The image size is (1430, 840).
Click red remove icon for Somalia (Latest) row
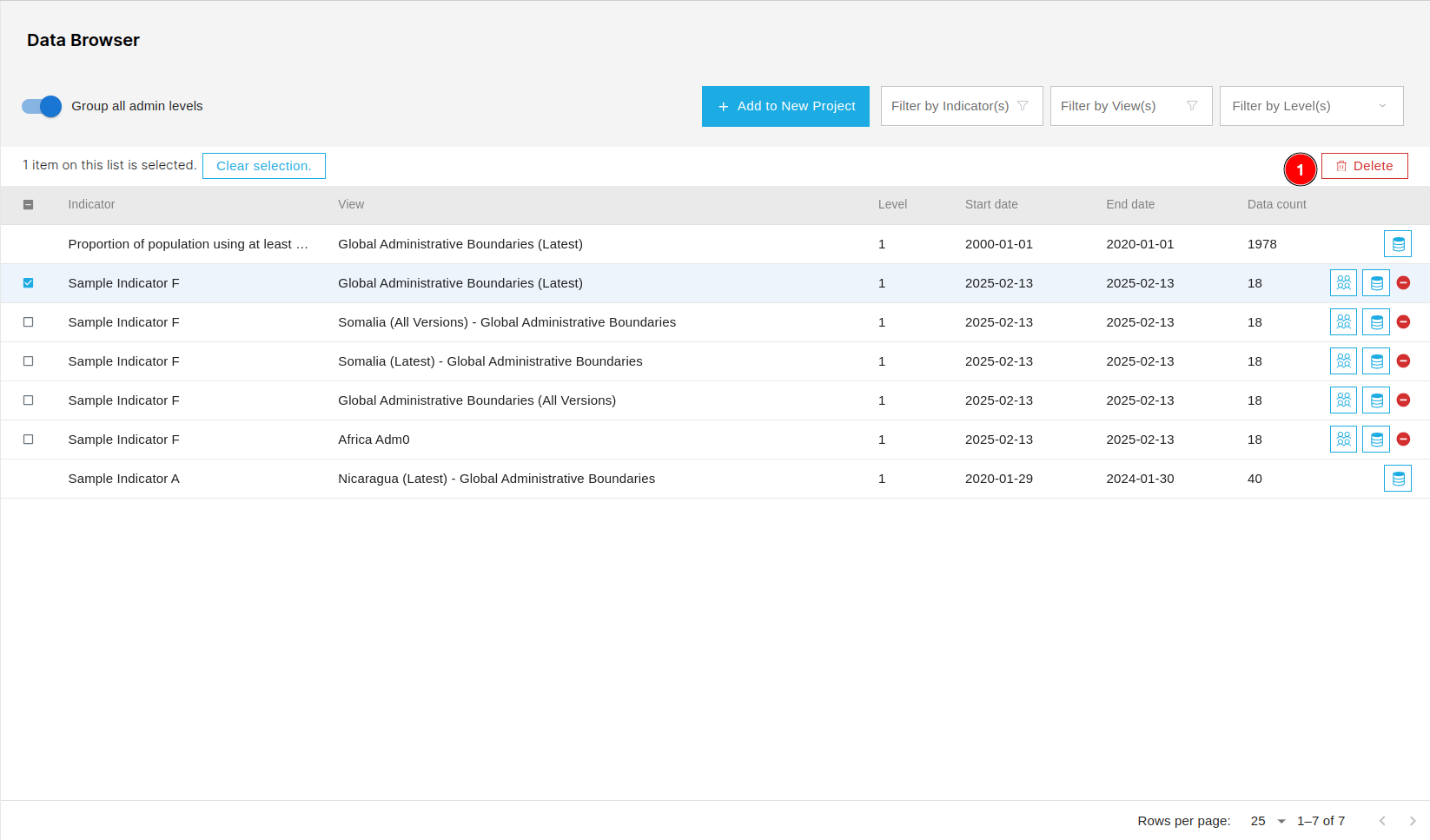(x=1403, y=361)
